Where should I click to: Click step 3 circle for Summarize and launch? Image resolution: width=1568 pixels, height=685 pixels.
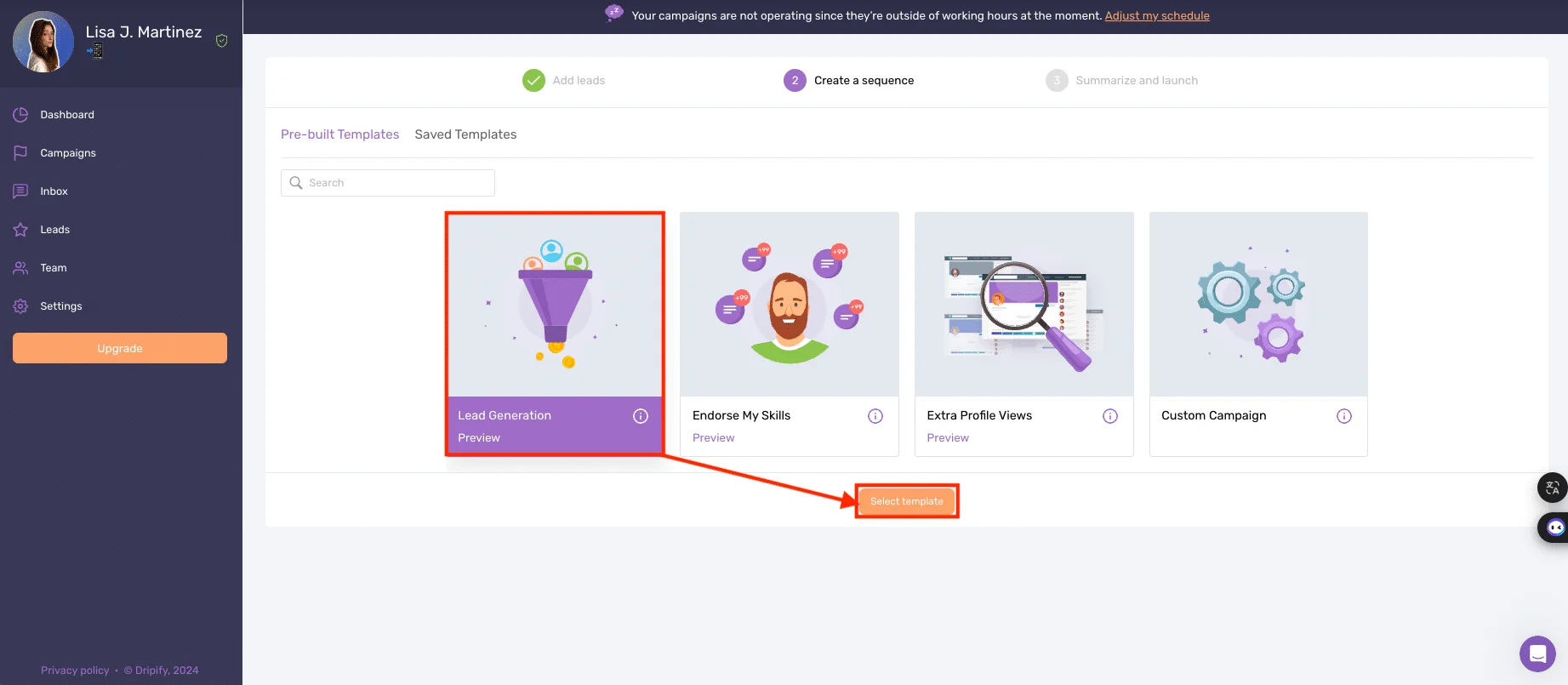coord(1057,80)
